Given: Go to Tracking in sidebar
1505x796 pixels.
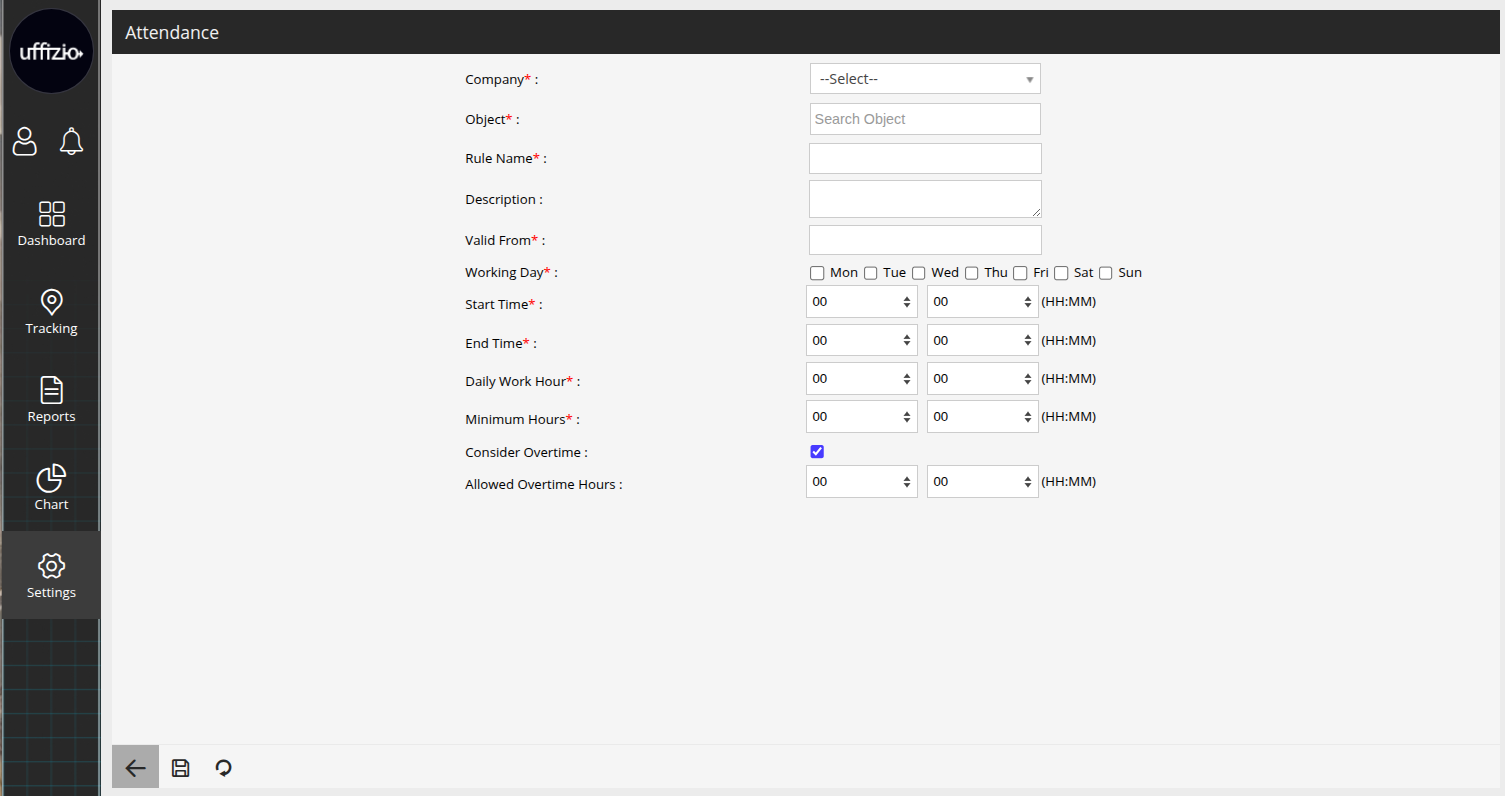Looking at the screenshot, I should pos(51,311).
